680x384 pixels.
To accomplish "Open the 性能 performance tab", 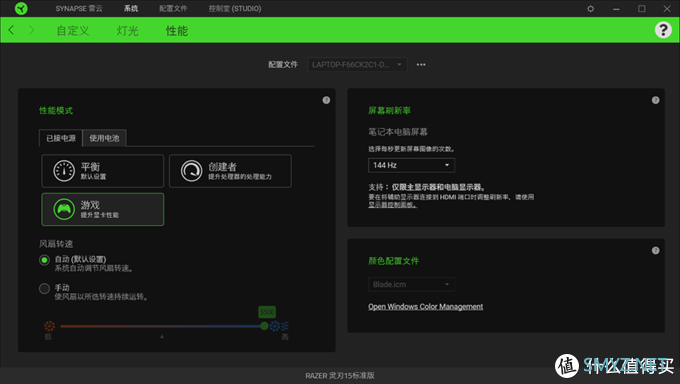I will coord(177,31).
